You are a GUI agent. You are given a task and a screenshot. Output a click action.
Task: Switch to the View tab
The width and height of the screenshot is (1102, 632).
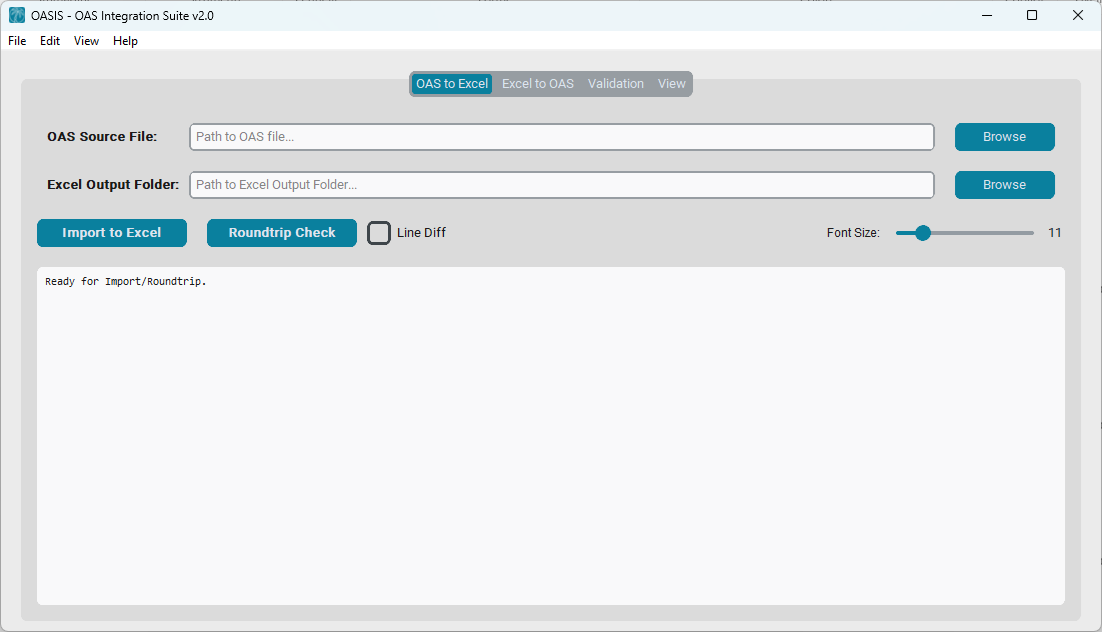(x=671, y=83)
